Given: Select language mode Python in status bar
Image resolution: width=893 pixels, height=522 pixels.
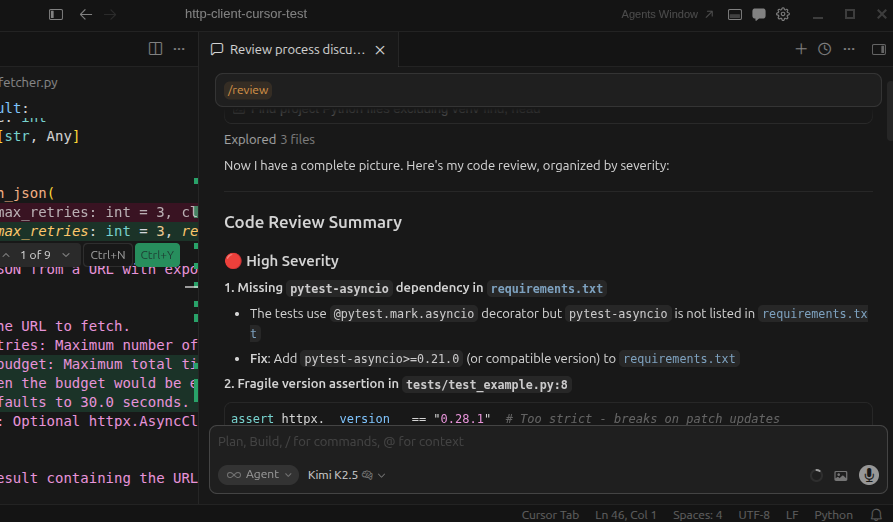Looking at the screenshot, I should 833,515.
